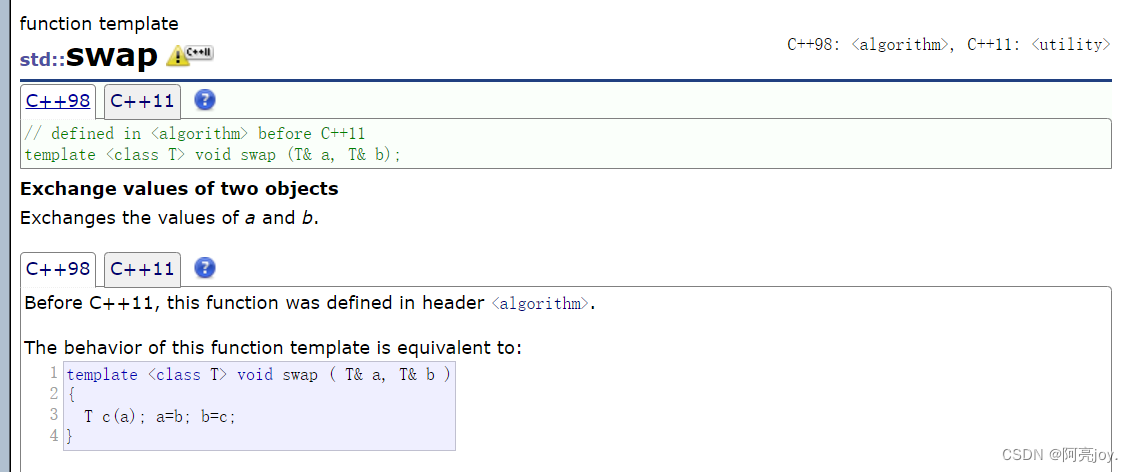Select the C++98 tab above the prototype box
This screenshot has width=1133, height=472.
tap(58, 101)
